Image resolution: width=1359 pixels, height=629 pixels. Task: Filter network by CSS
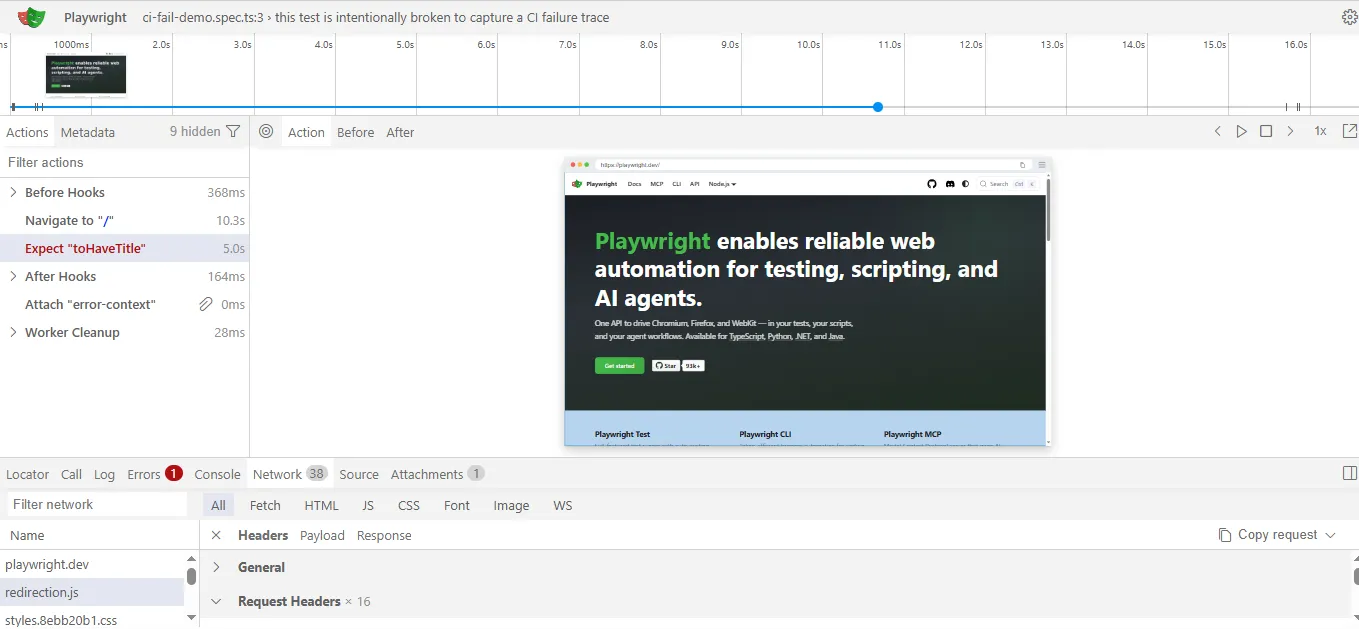408,505
